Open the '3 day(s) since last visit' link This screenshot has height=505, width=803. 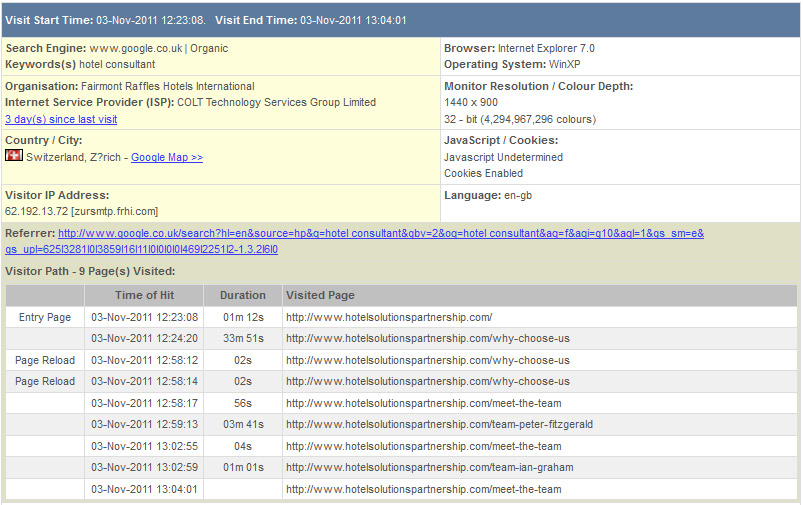pos(61,119)
